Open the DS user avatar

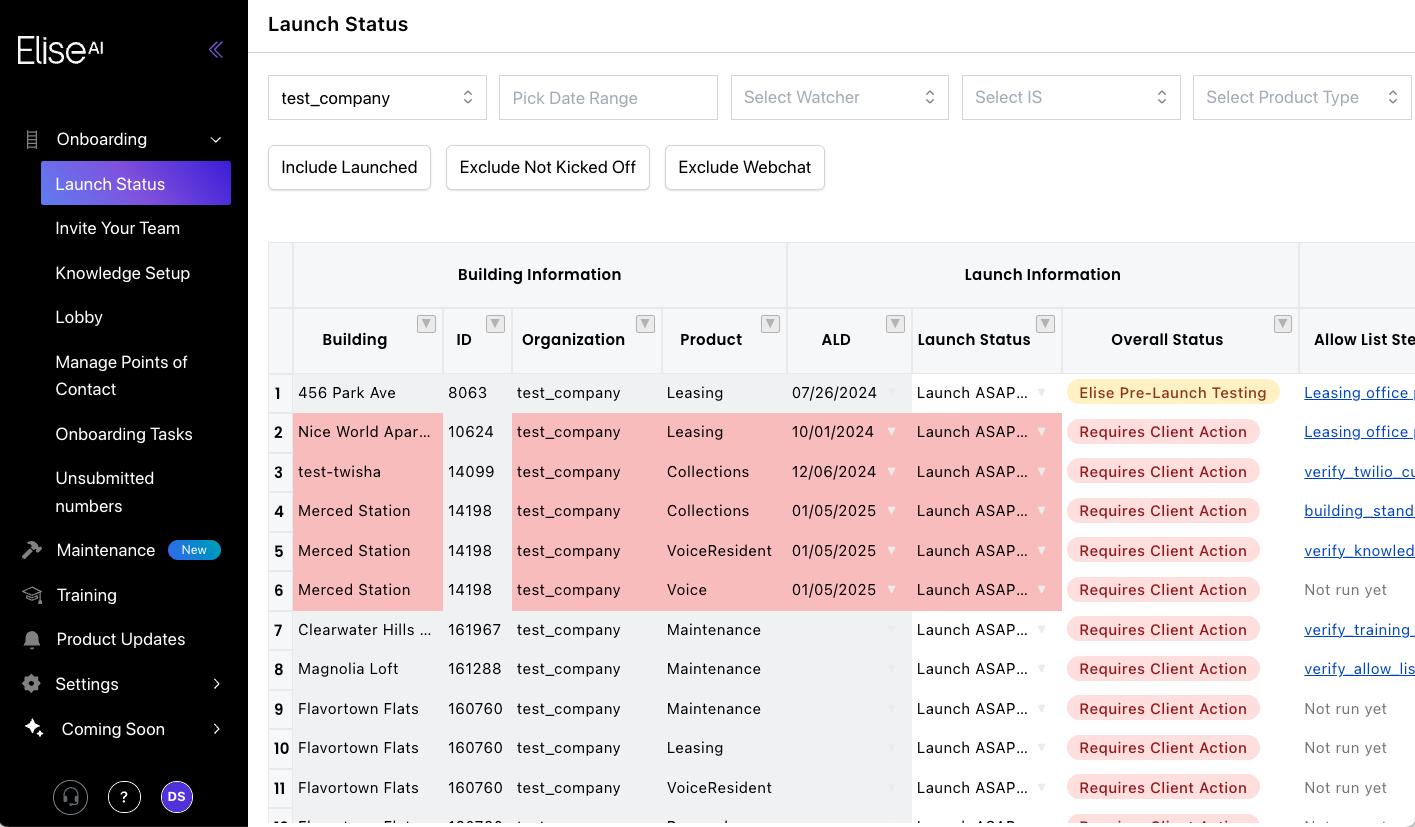177,797
